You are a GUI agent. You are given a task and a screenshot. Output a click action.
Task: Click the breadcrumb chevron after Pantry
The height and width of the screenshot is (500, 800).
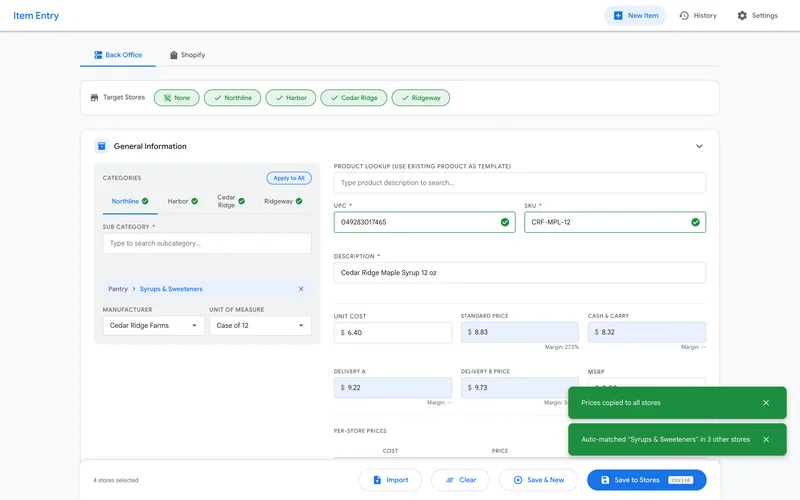[134, 289]
